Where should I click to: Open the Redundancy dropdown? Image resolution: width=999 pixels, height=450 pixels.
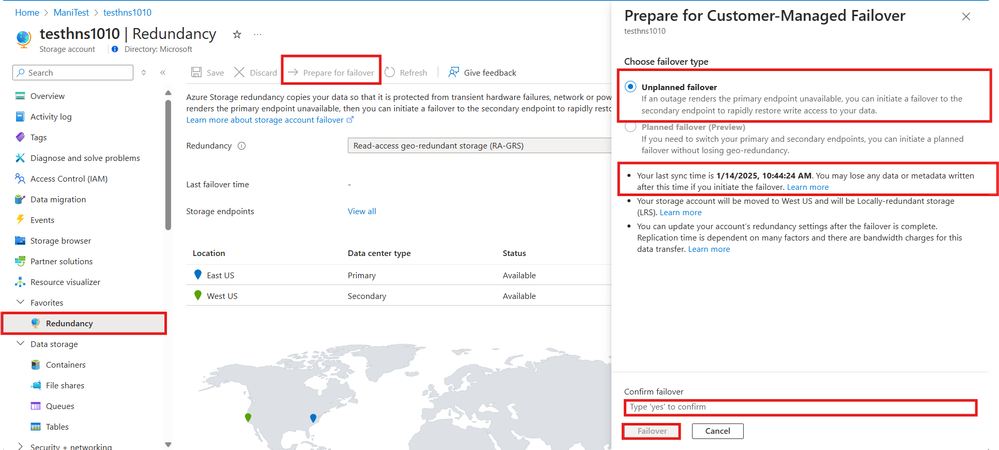[x=479, y=145]
